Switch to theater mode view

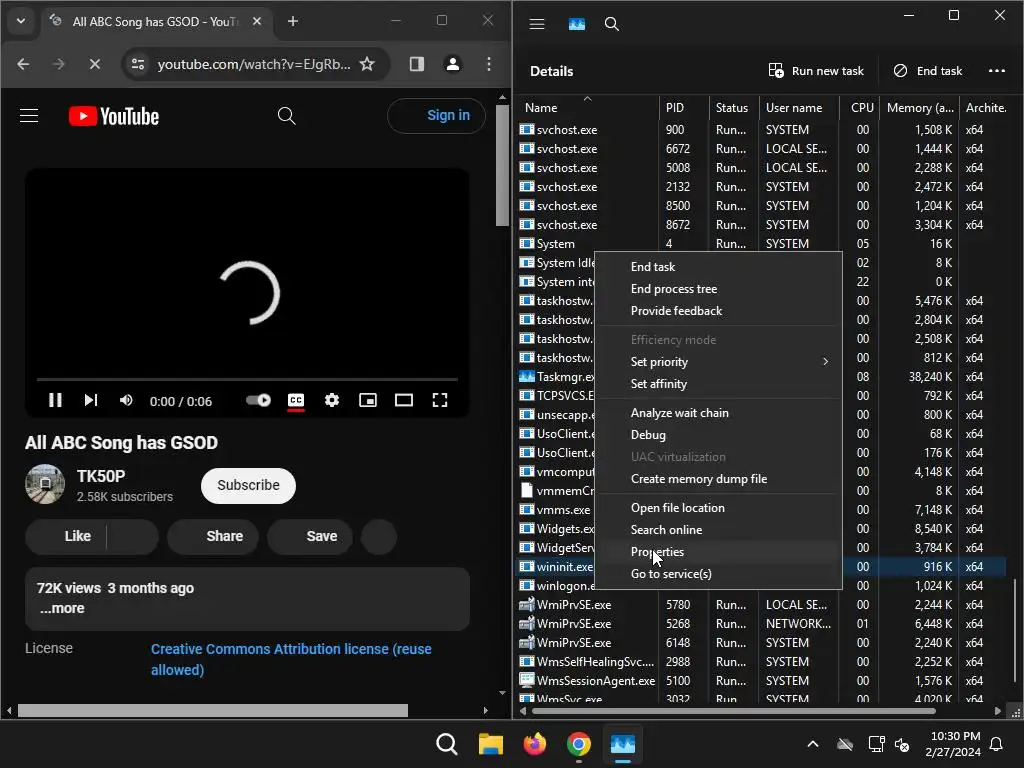(x=404, y=400)
